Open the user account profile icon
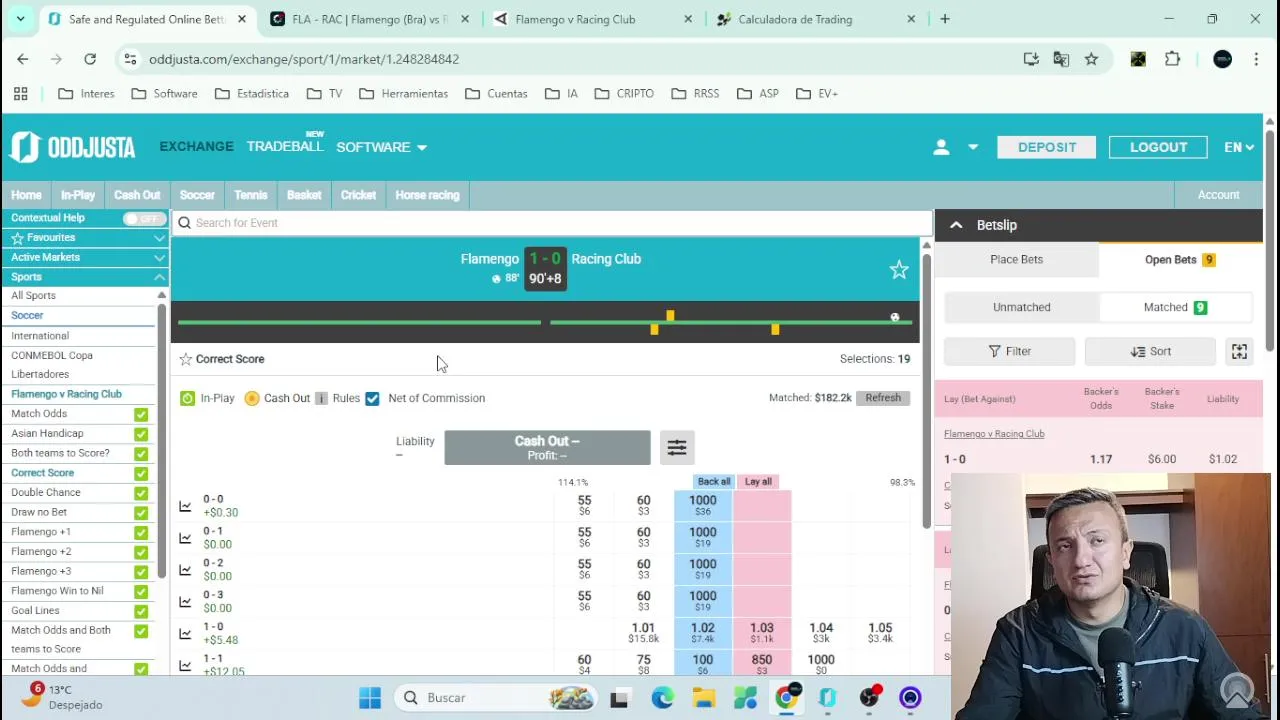 [x=941, y=147]
